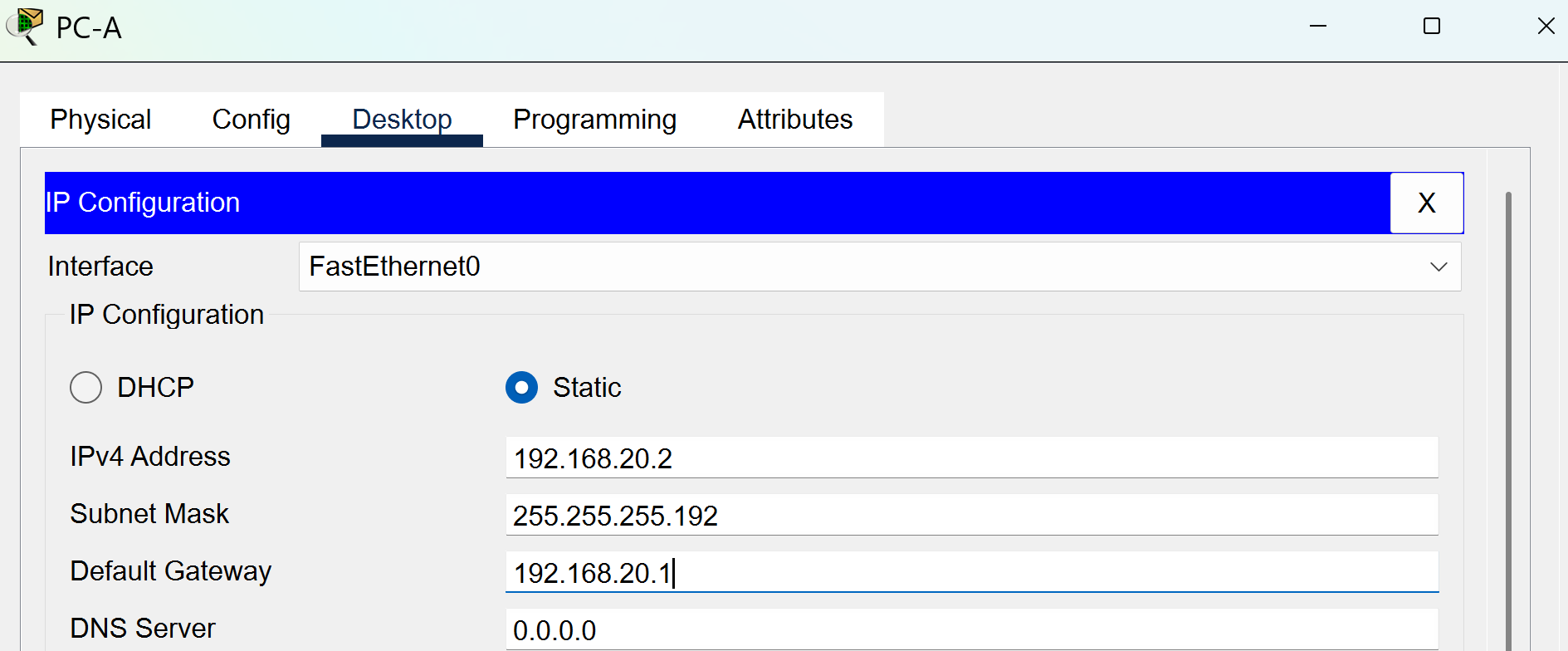Click the Default Gateway label
1568x651 pixels.
point(171,571)
